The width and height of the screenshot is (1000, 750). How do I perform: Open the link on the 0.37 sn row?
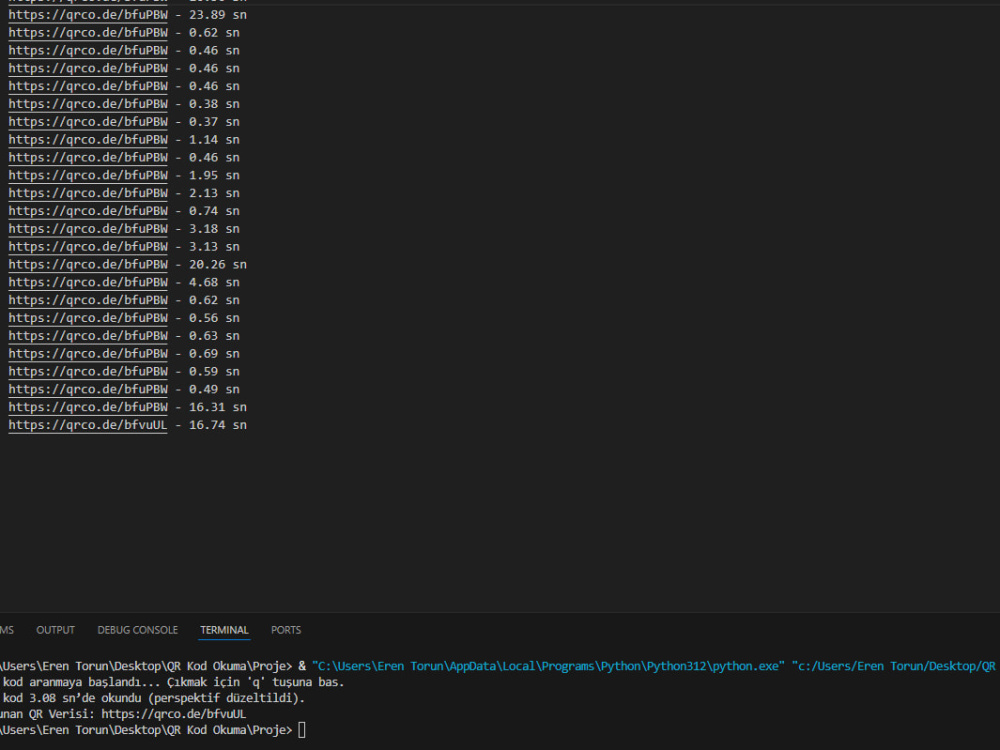[88, 122]
